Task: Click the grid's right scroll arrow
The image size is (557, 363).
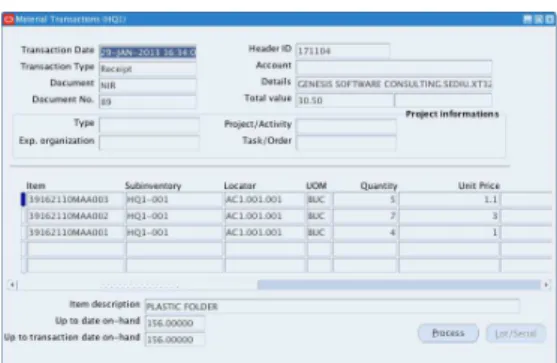Action: (546, 285)
